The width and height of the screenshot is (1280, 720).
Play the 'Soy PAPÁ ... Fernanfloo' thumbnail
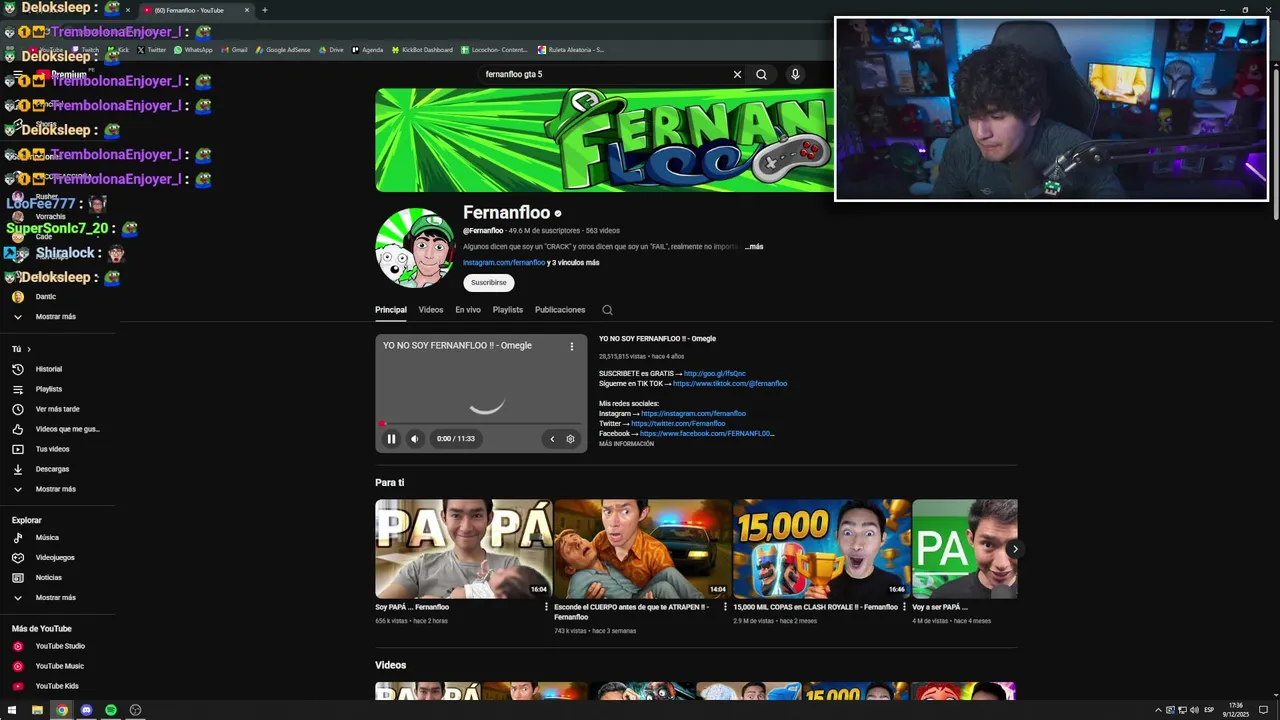click(x=463, y=549)
